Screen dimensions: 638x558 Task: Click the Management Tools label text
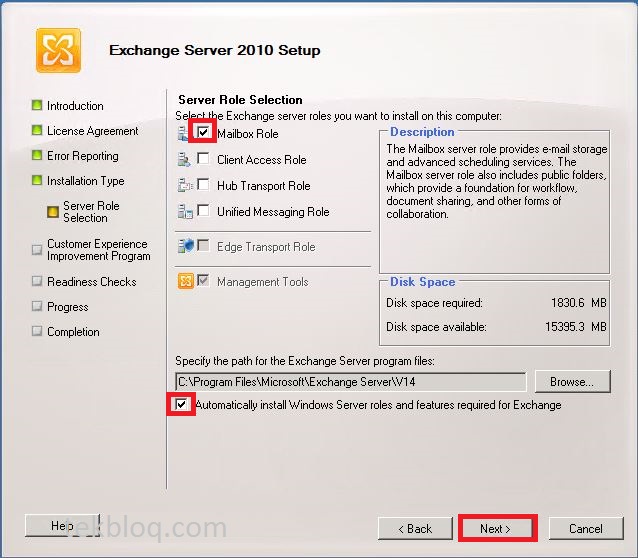[262, 282]
